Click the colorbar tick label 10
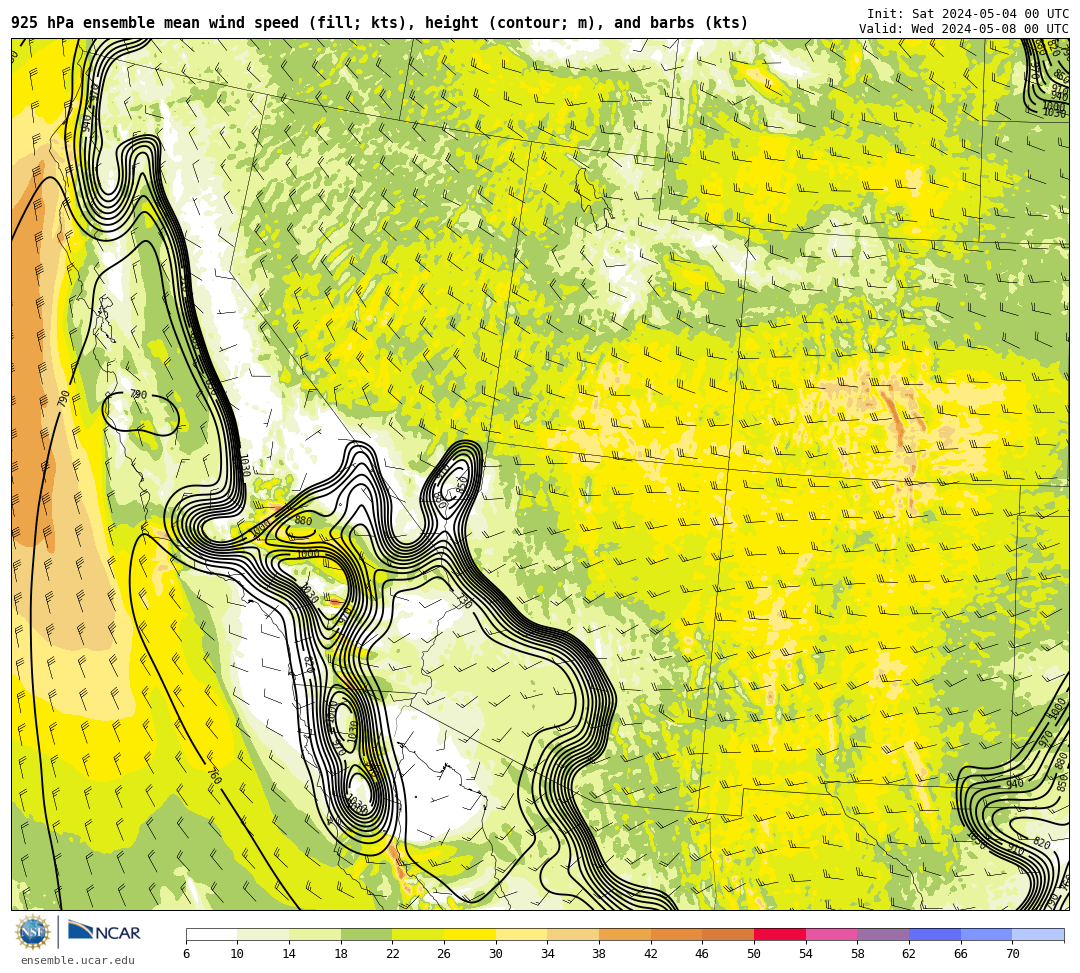The image size is (1080, 973). pyautogui.click(x=237, y=954)
